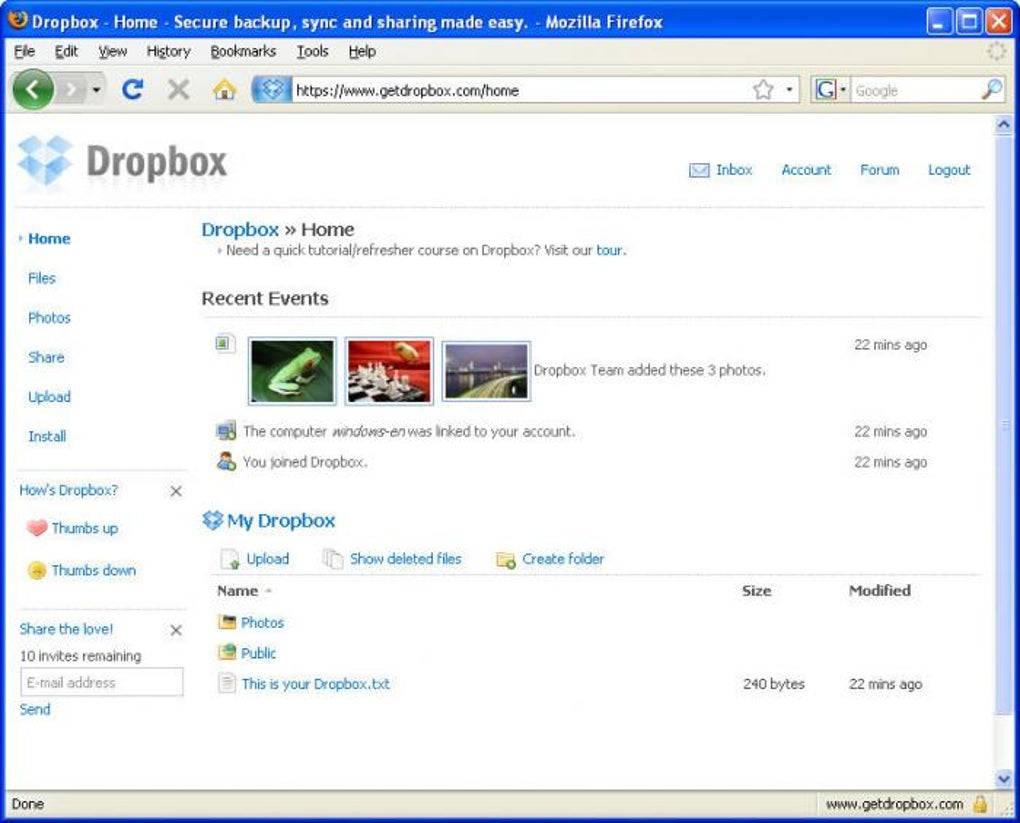The height and width of the screenshot is (823, 1020).
Task: Open the Tools menu
Action: (312, 51)
